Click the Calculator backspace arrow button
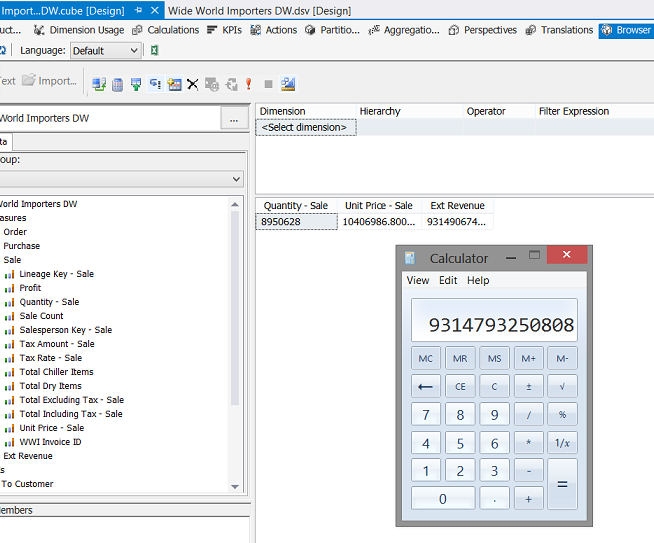The image size is (654, 543). [426, 386]
